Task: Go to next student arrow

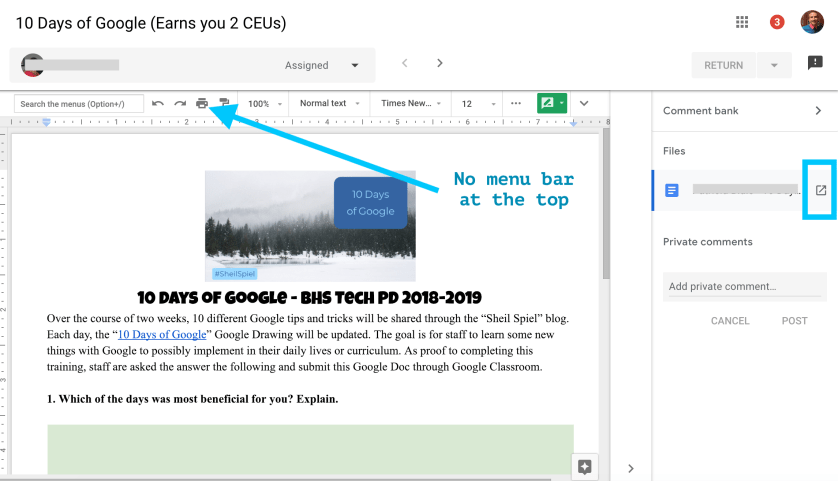Action: coord(440,64)
